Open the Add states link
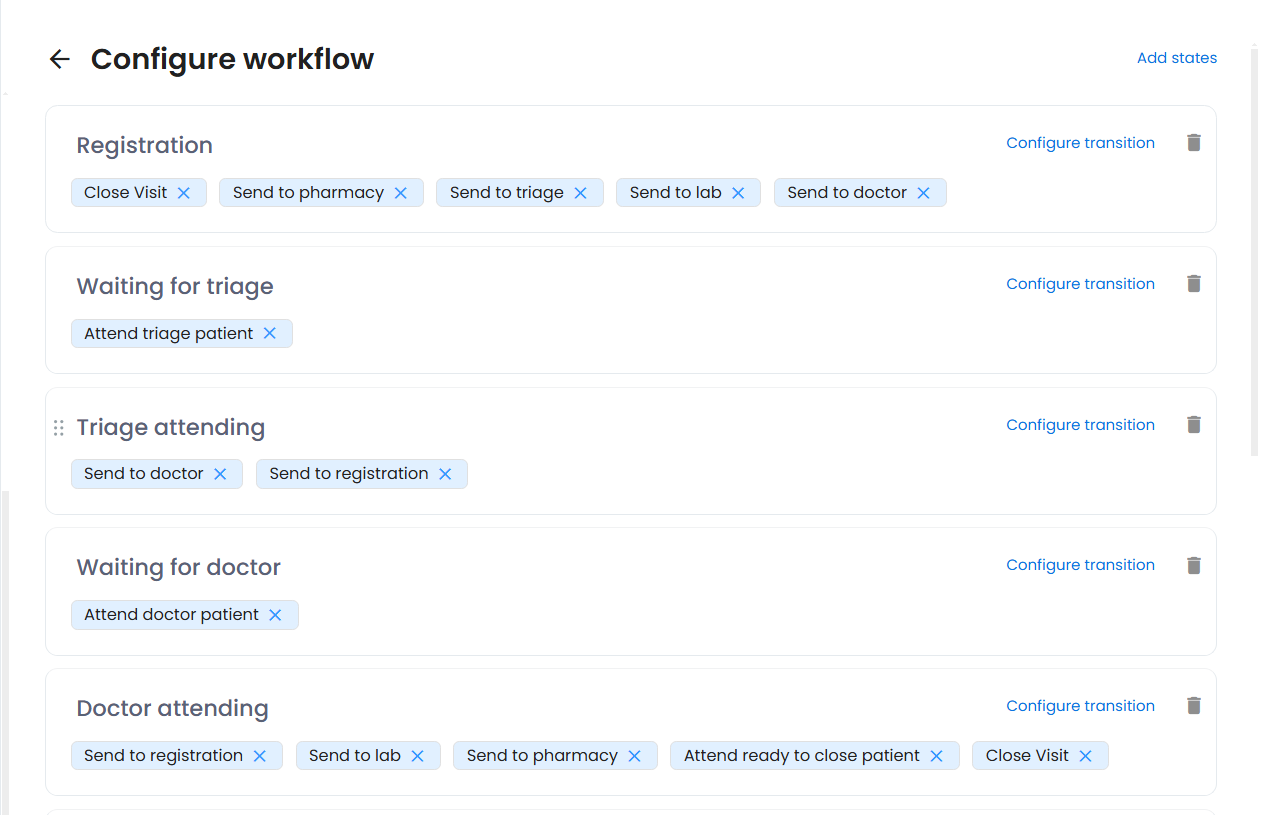This screenshot has width=1271, height=815. [1176, 58]
